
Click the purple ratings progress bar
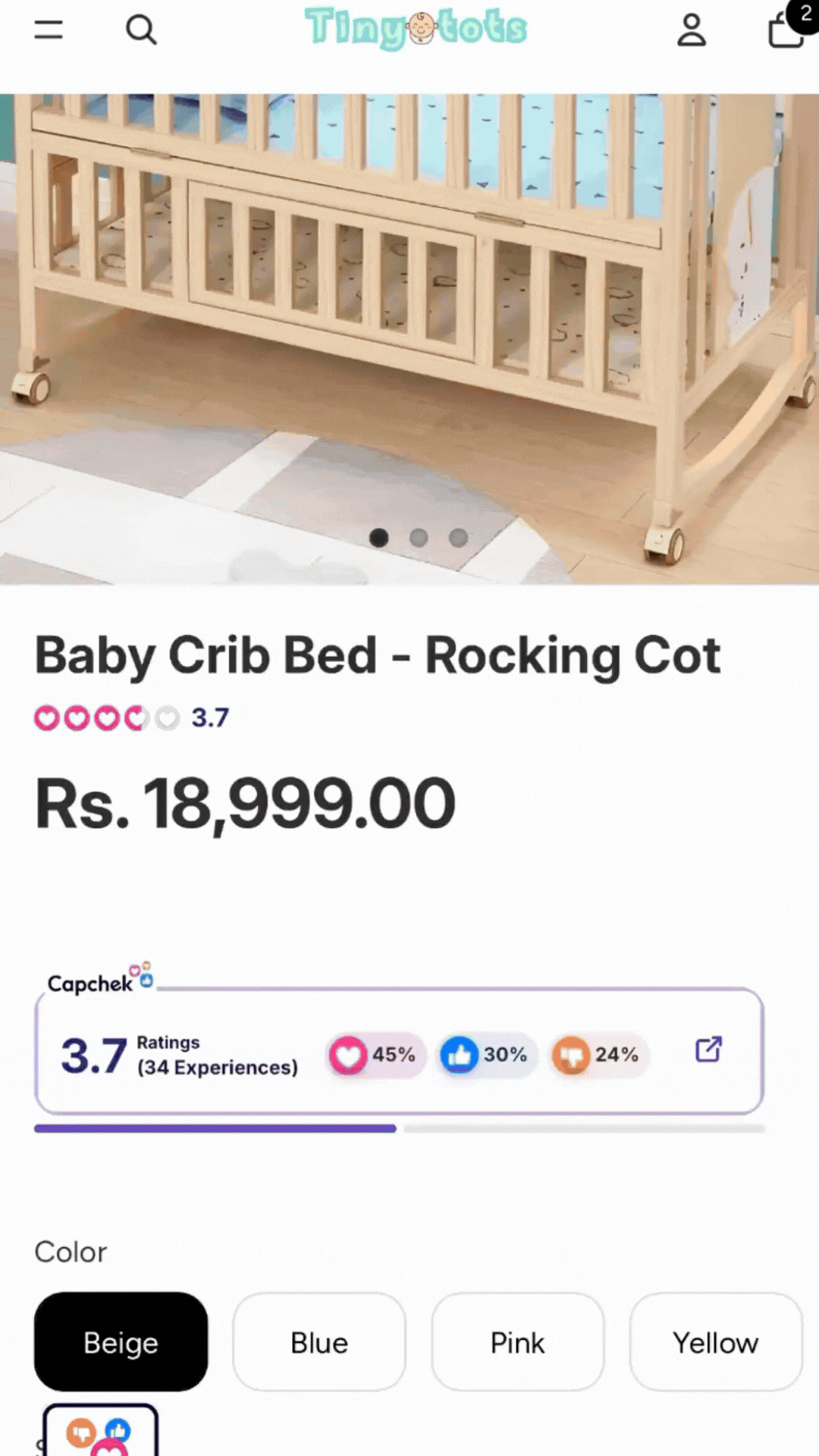(215, 1128)
